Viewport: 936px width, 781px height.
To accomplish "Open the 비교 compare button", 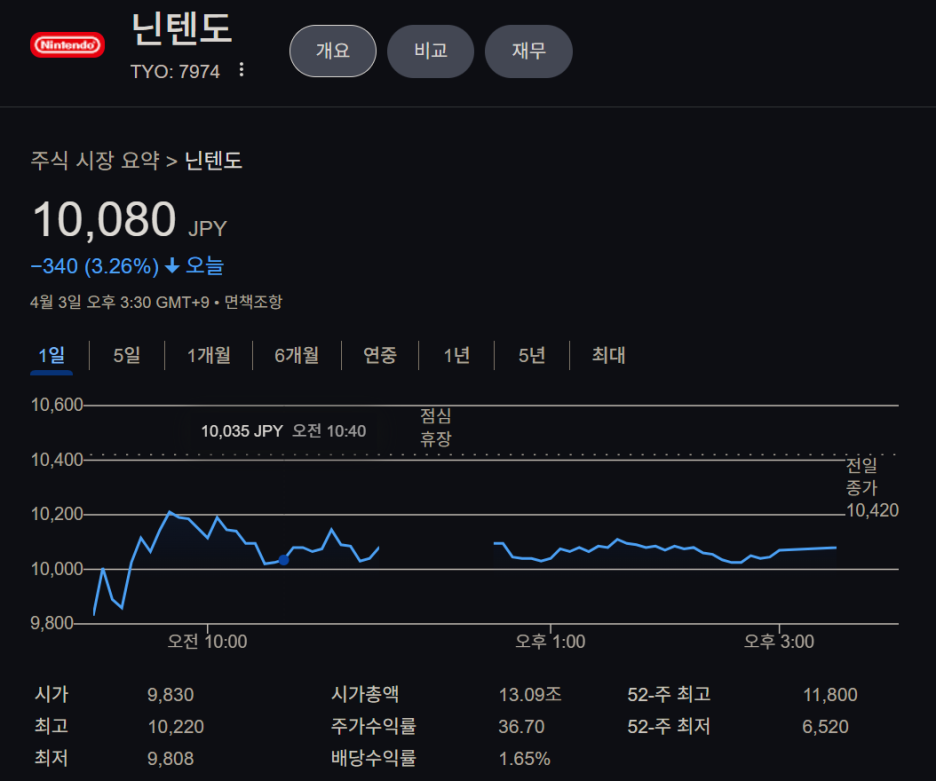I will [x=430, y=51].
